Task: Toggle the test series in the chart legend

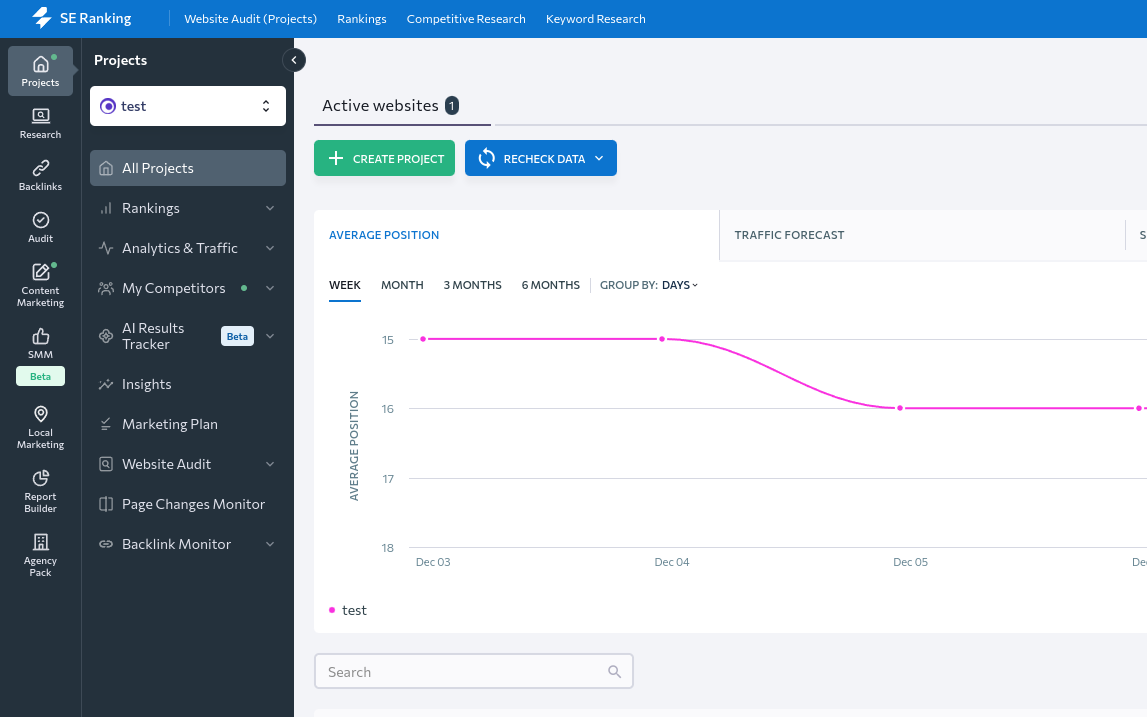Action: click(348, 610)
